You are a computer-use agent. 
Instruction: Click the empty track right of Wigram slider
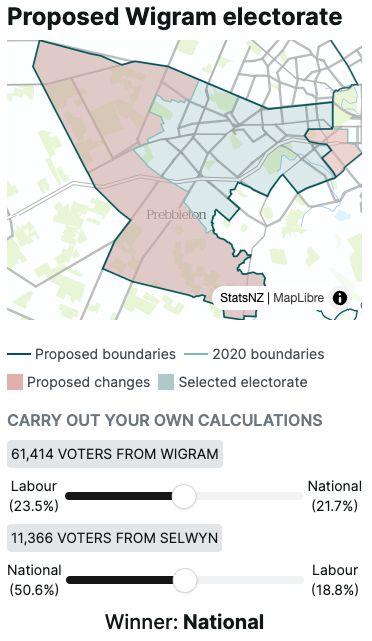click(x=249, y=496)
